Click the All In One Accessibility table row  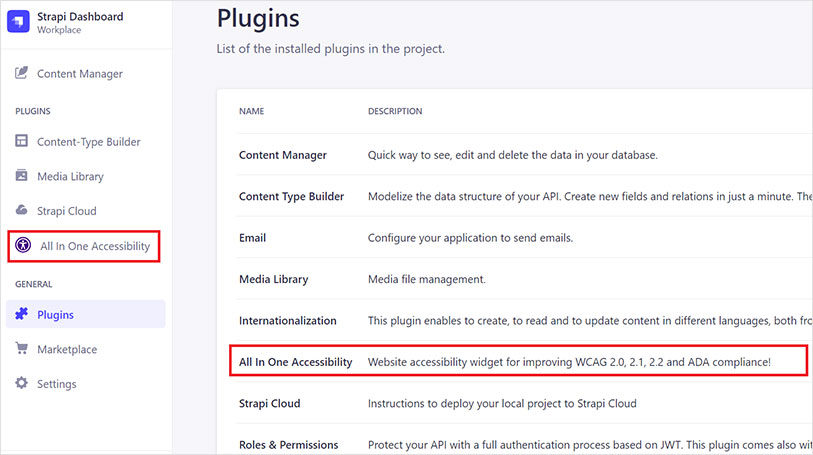(296, 361)
